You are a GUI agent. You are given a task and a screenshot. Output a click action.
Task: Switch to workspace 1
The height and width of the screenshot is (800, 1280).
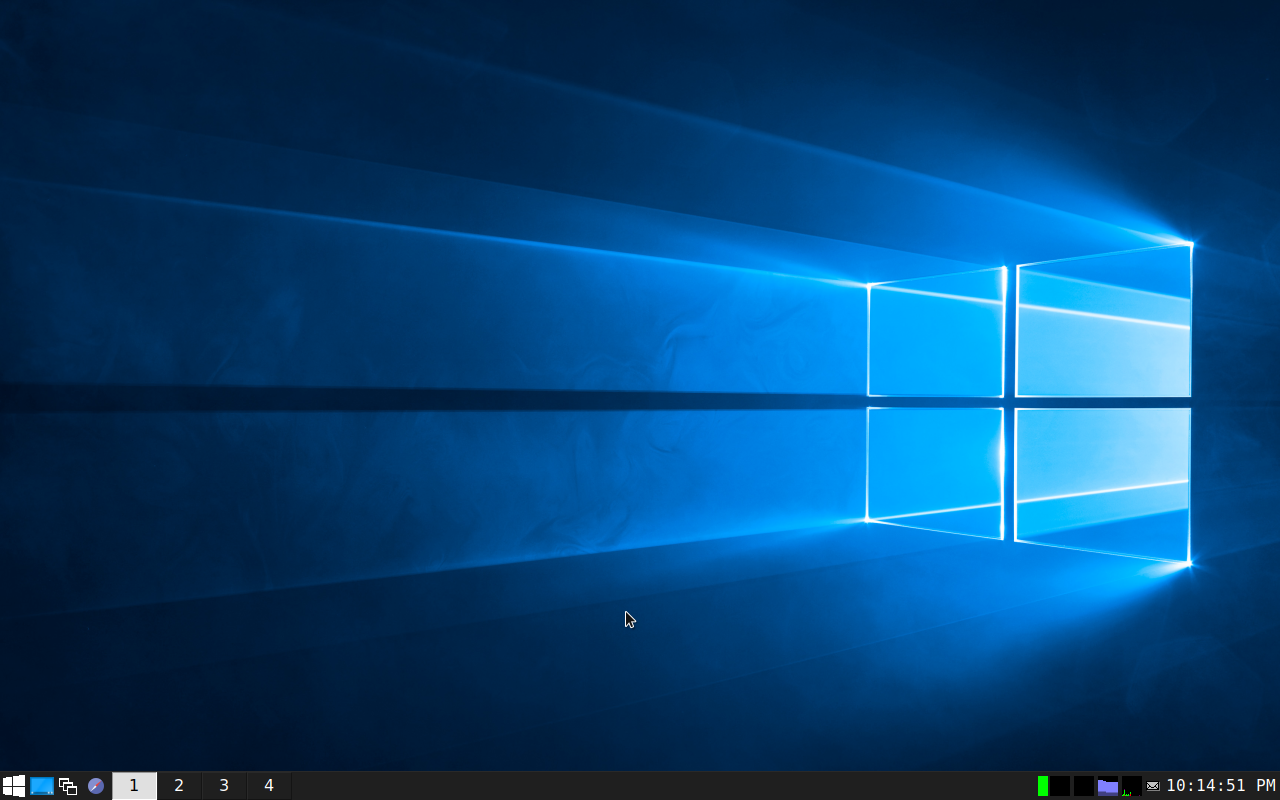coord(134,786)
